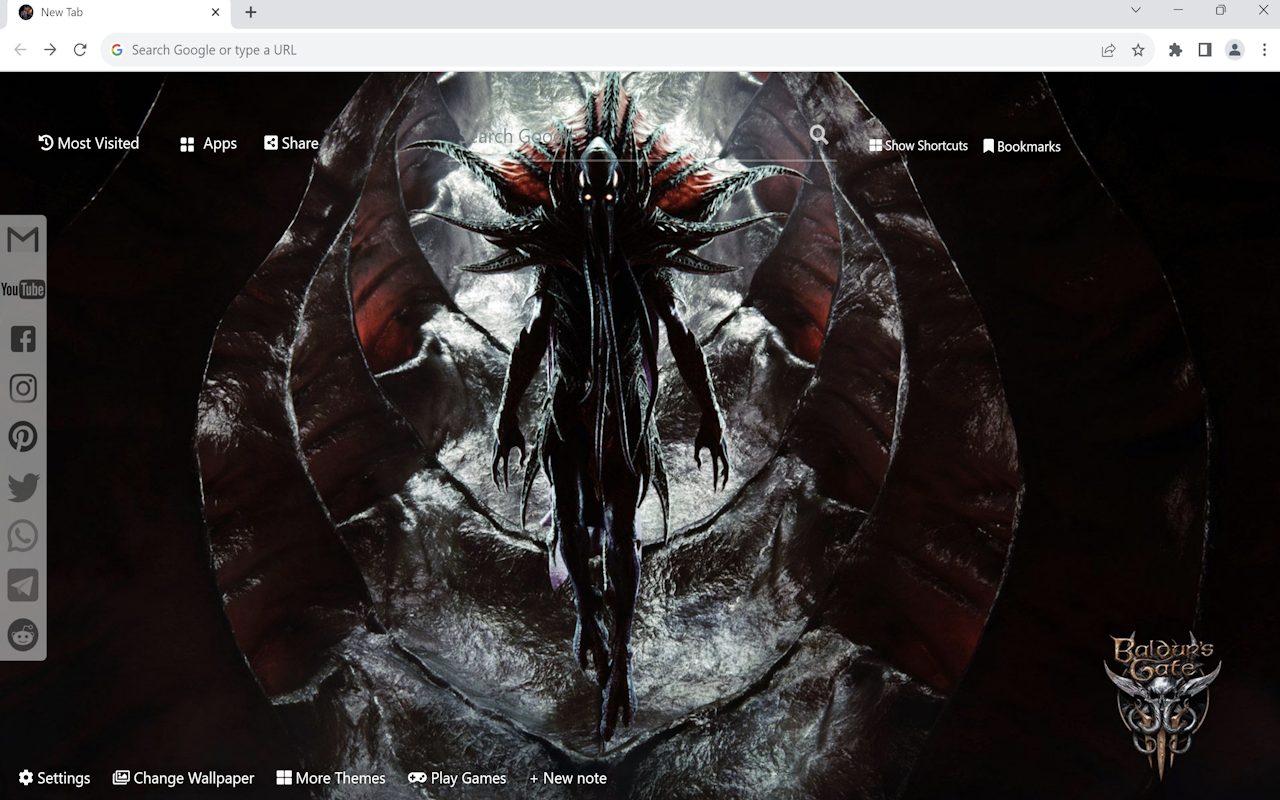Image resolution: width=1280 pixels, height=800 pixels.
Task: Toggle Show Shortcuts
Action: tap(918, 145)
